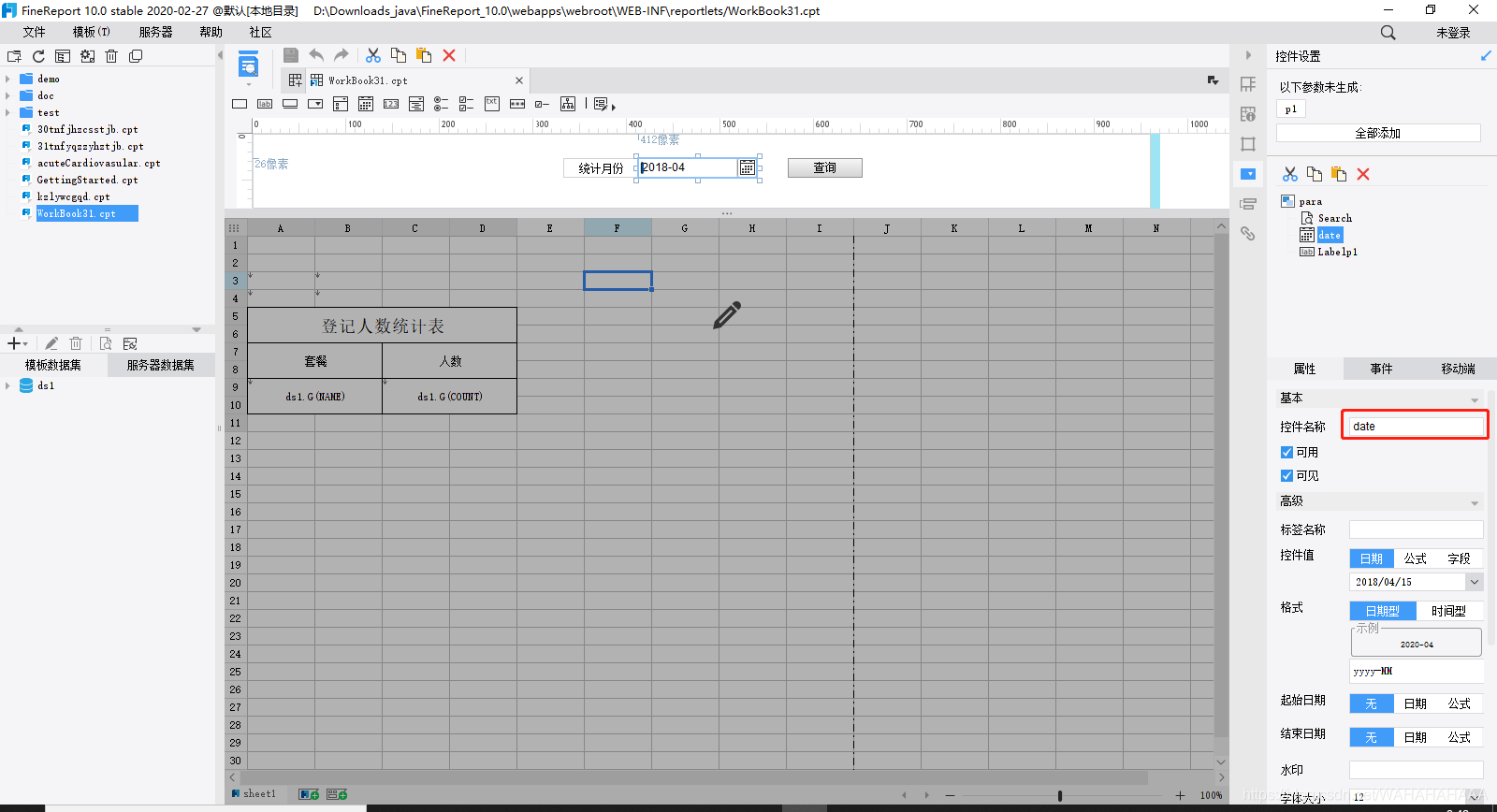This screenshot has height=812, width=1497.
Task: Open the 帮助 menu
Action: click(211, 32)
